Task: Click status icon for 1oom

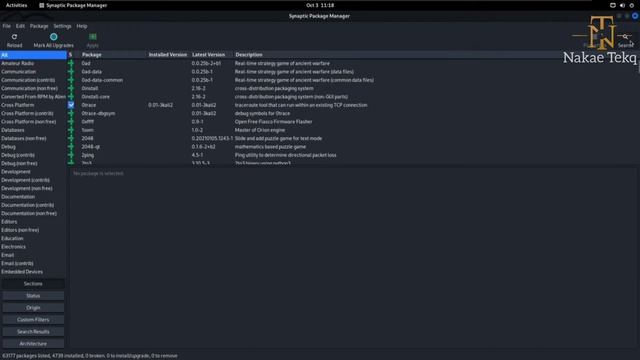Action: (71, 130)
